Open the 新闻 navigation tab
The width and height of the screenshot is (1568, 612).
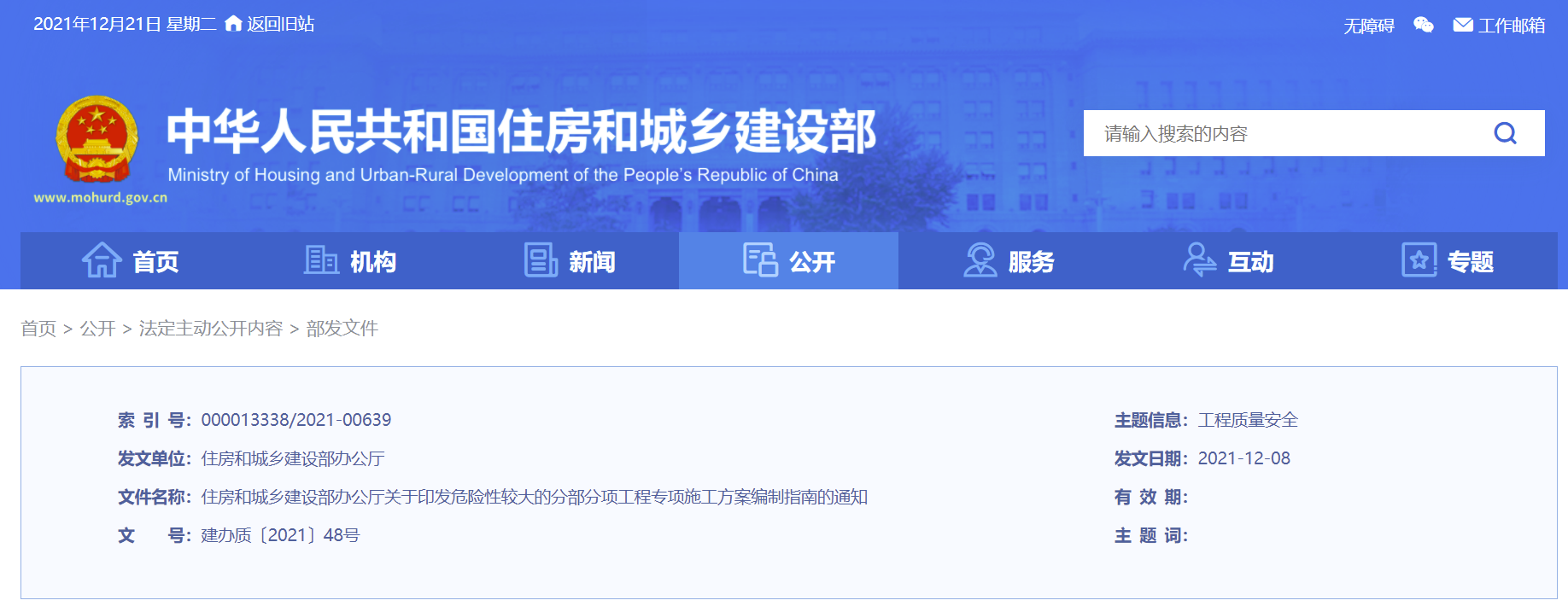click(570, 260)
